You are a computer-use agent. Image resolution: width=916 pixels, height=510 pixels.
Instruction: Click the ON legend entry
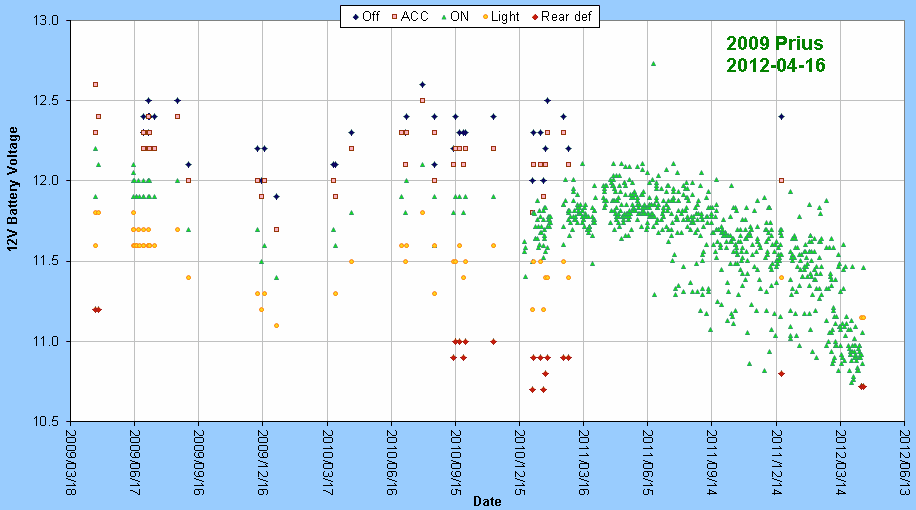[x=454, y=16]
